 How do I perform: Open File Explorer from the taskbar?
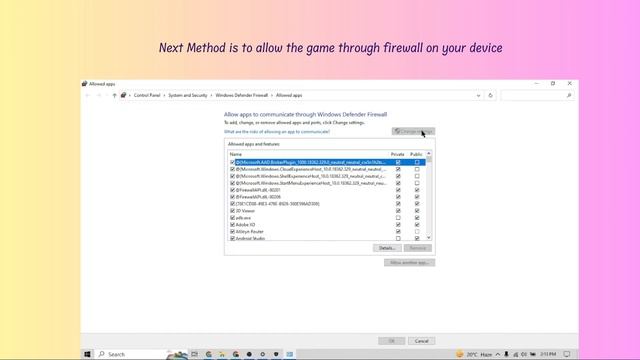[222, 354]
